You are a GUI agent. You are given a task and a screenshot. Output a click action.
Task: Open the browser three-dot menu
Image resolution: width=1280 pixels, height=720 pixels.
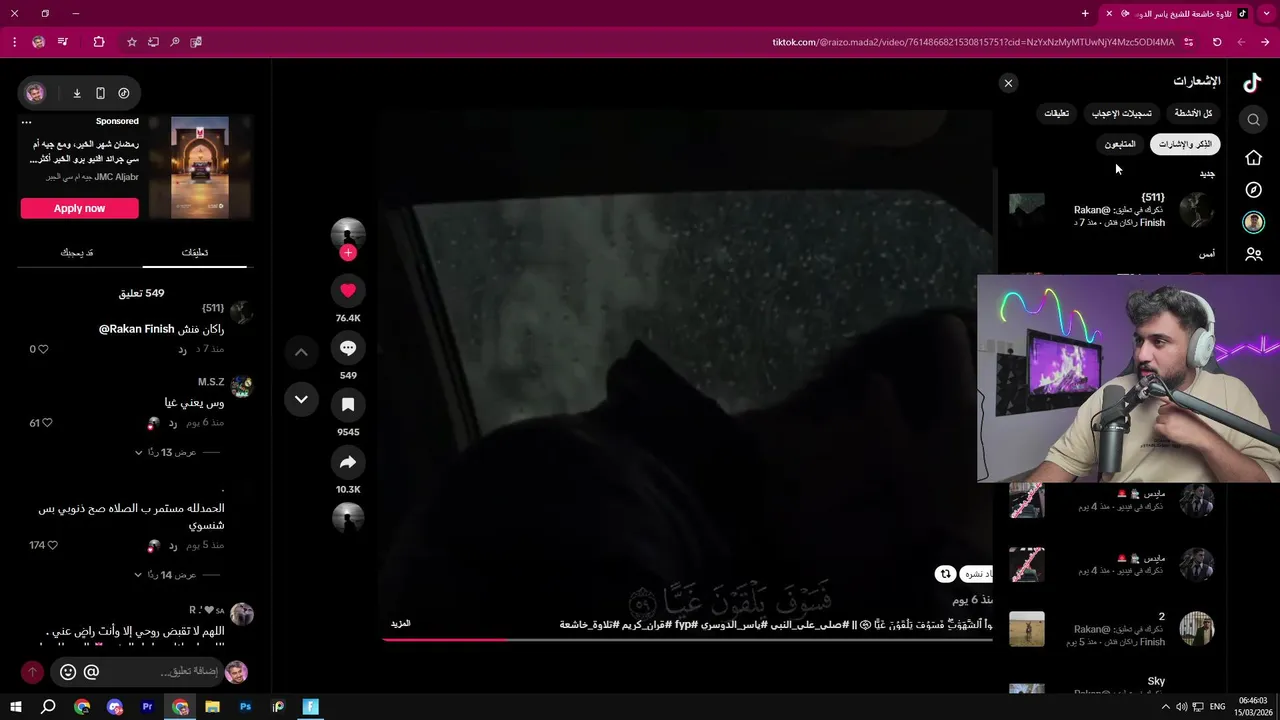(x=14, y=42)
